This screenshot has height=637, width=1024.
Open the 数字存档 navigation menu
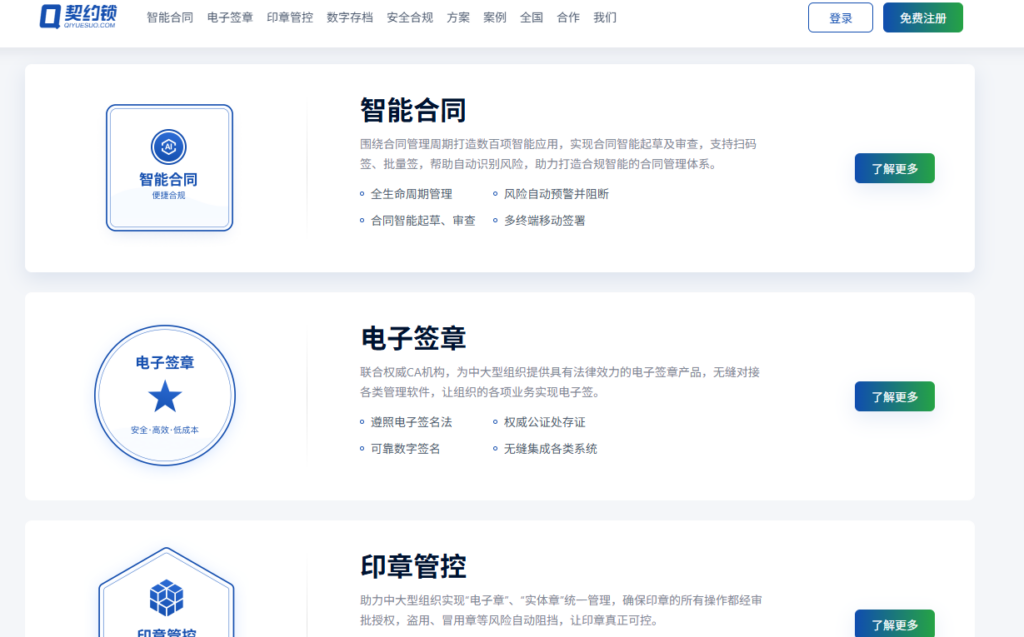coord(350,18)
